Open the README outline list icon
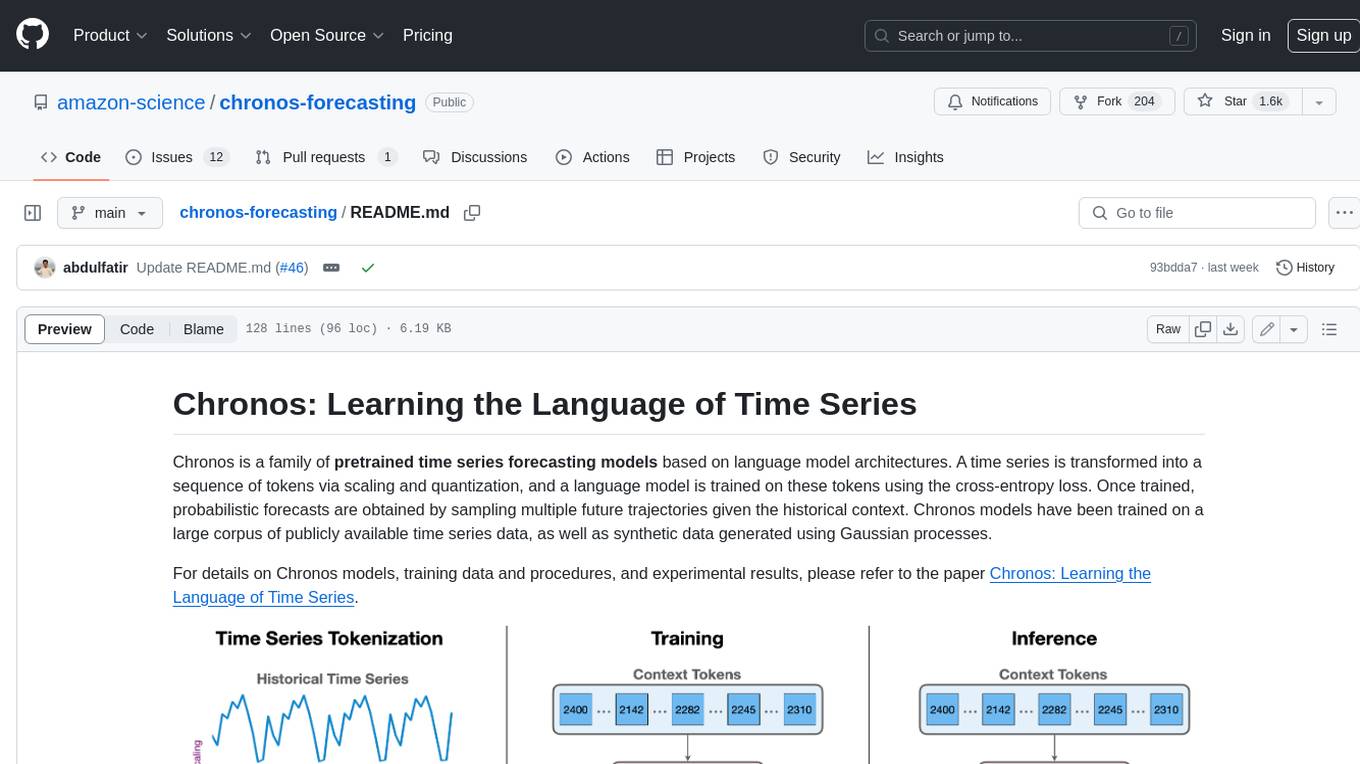The image size is (1360, 764). [1329, 329]
